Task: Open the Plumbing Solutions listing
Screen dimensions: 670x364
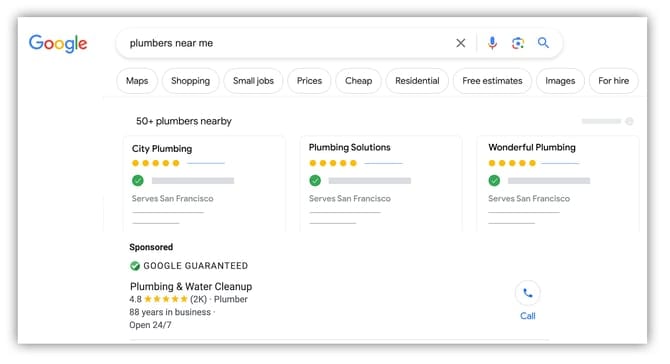Action: [350, 147]
